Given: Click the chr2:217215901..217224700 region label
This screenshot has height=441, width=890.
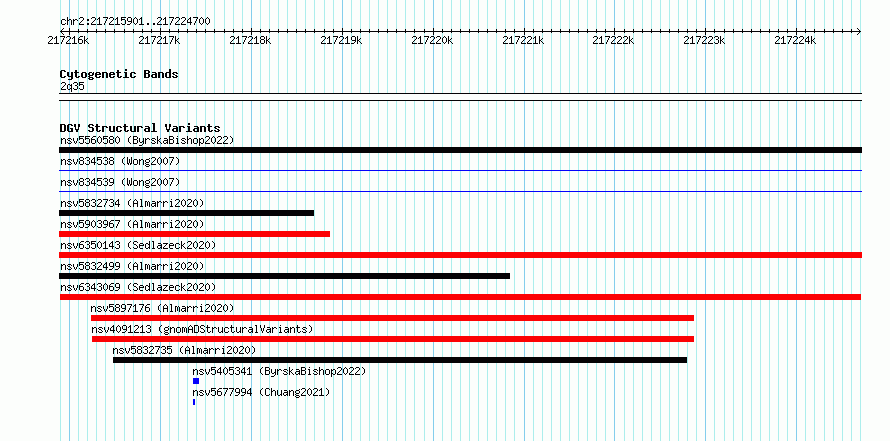Looking at the screenshot, I should (135, 22).
